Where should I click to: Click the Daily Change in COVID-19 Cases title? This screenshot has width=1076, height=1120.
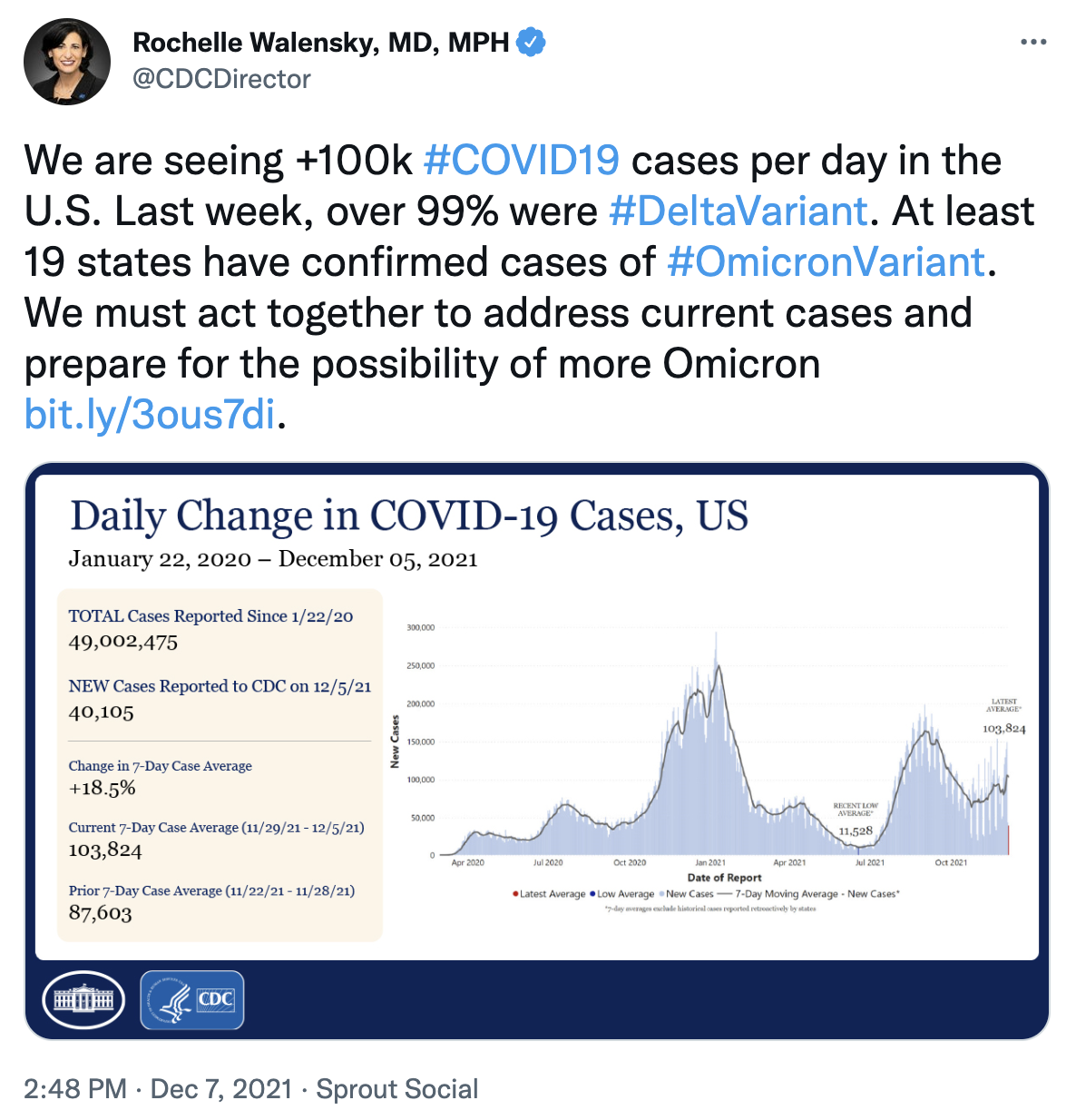point(409,516)
